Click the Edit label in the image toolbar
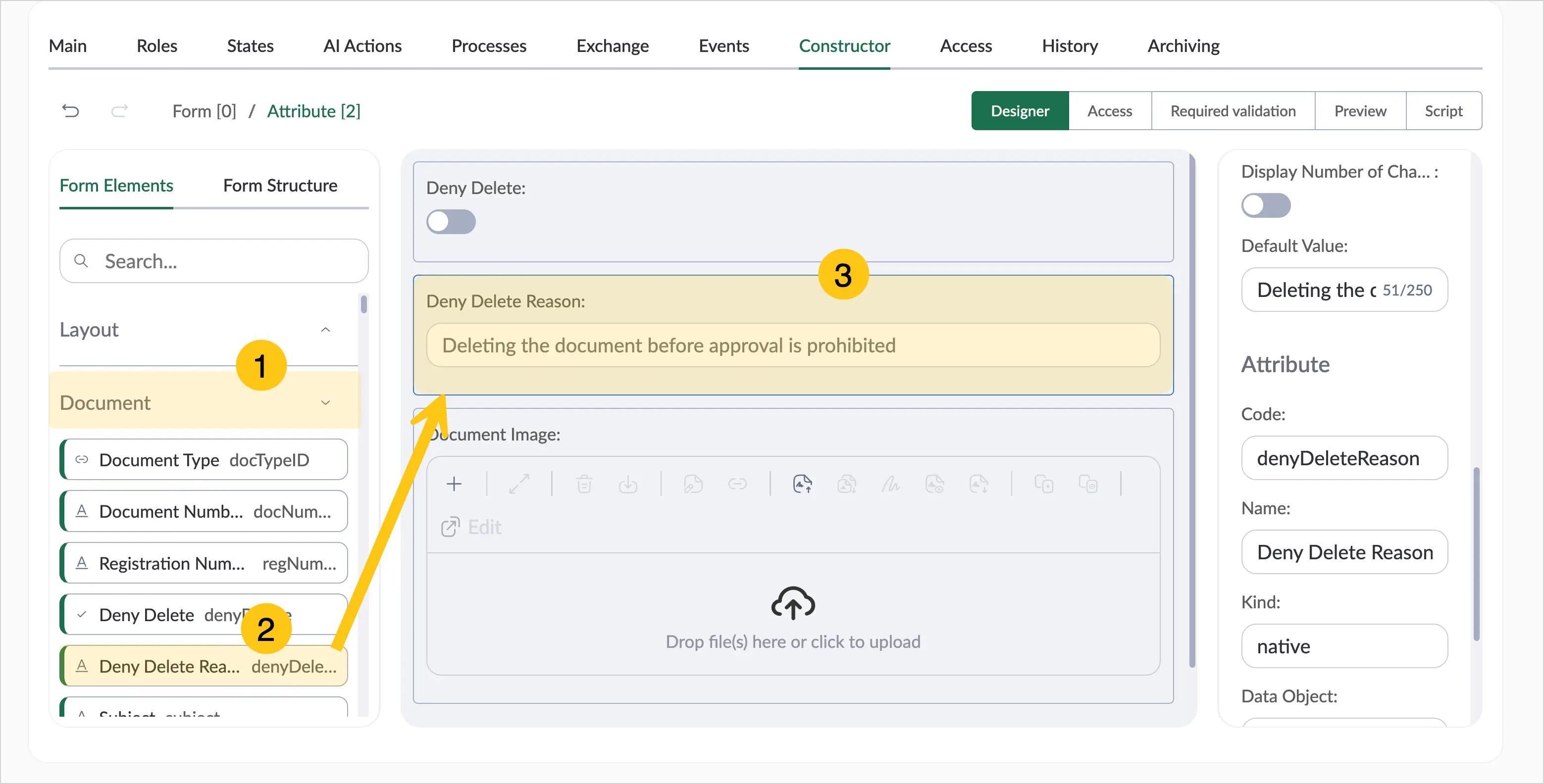The height and width of the screenshot is (784, 1544). tap(484, 527)
